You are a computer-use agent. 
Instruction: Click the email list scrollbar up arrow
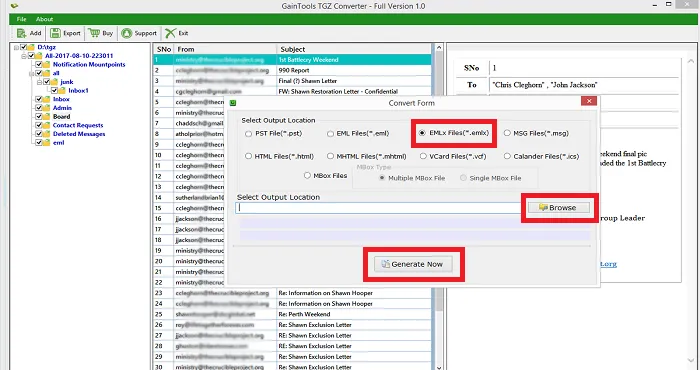pyautogui.click(x=439, y=47)
